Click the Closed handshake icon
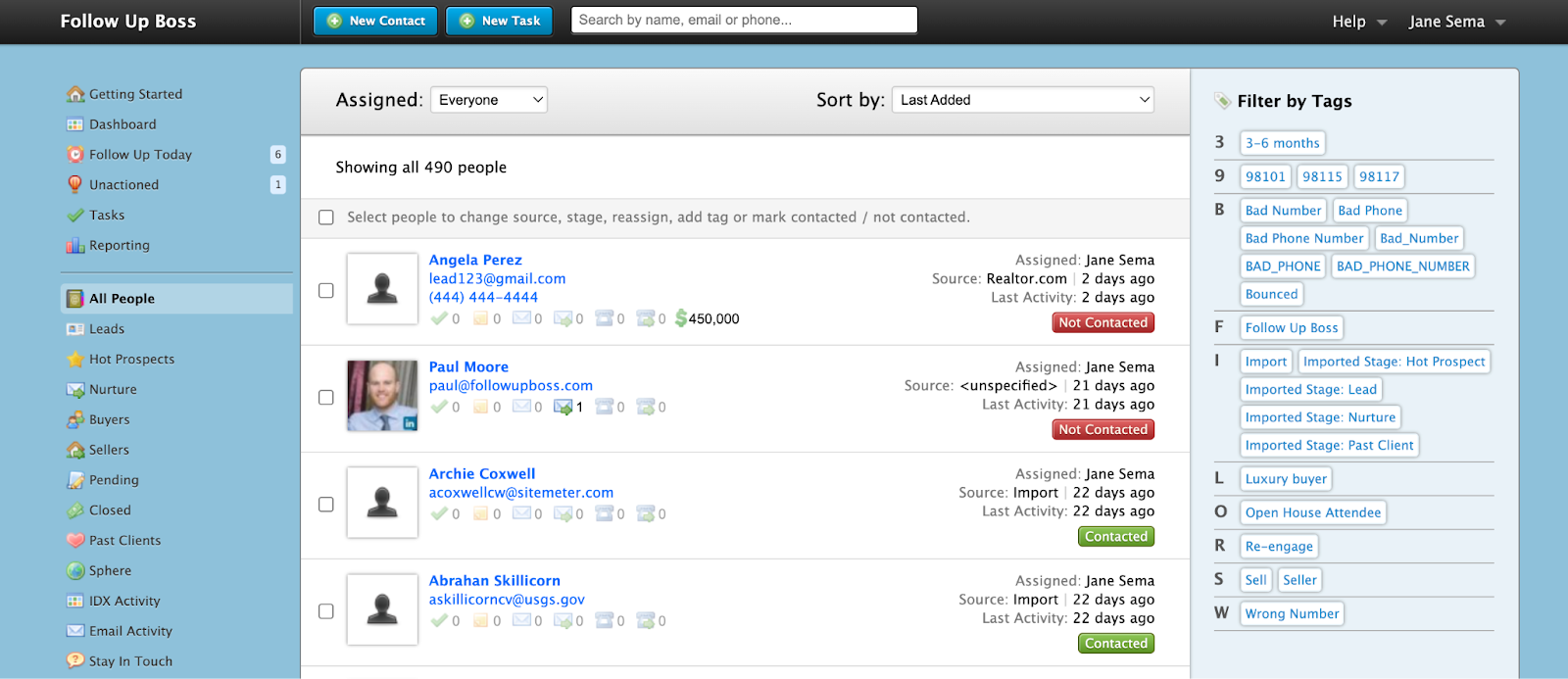The width and height of the screenshot is (1568, 679). pos(75,510)
